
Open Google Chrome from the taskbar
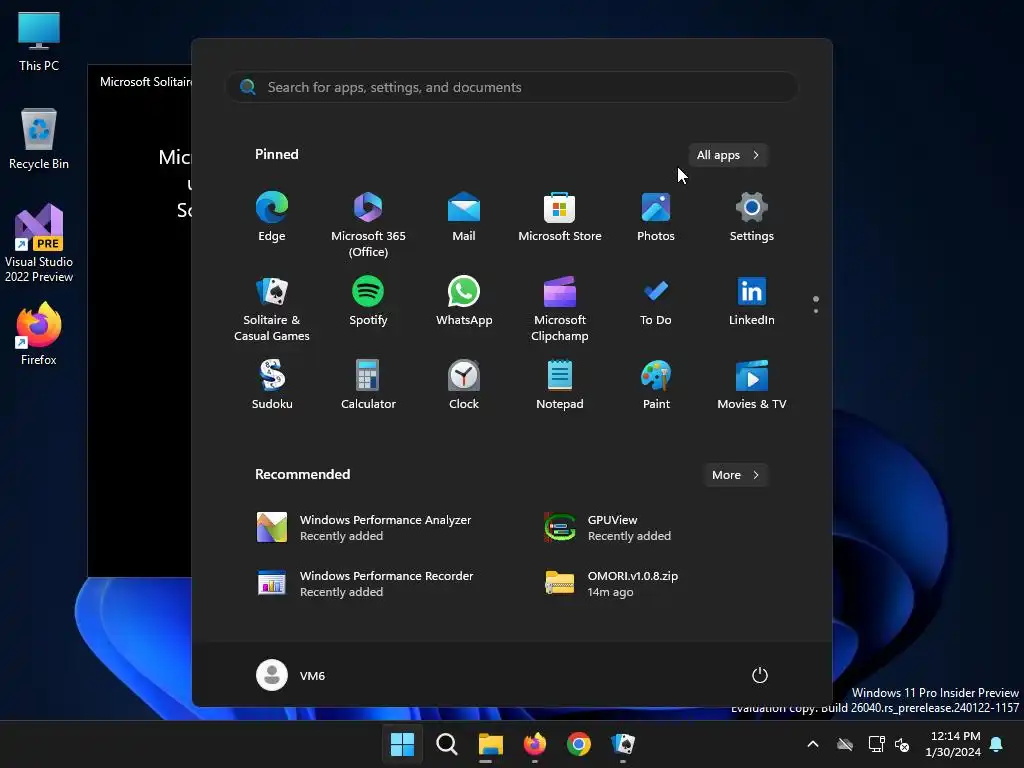tap(579, 744)
